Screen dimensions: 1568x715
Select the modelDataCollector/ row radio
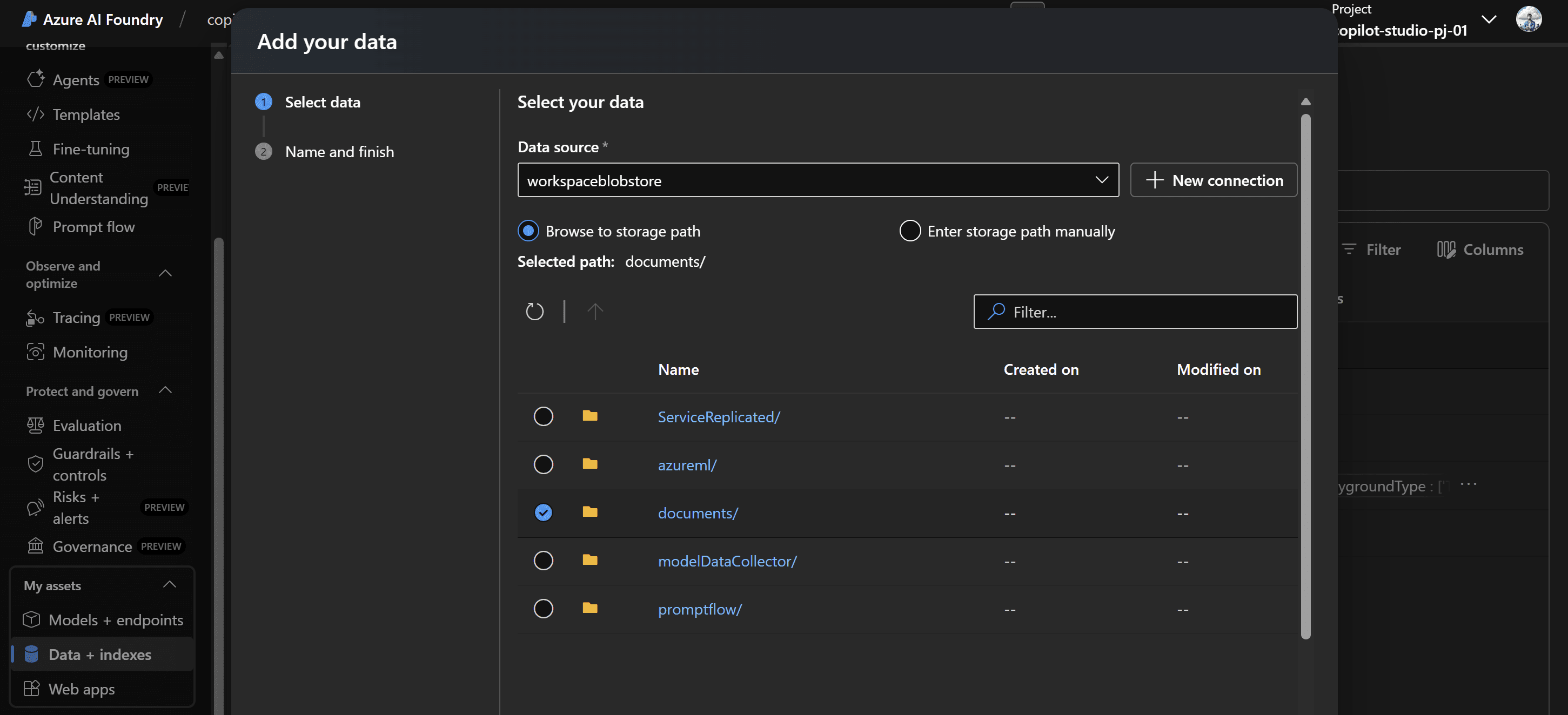(544, 561)
